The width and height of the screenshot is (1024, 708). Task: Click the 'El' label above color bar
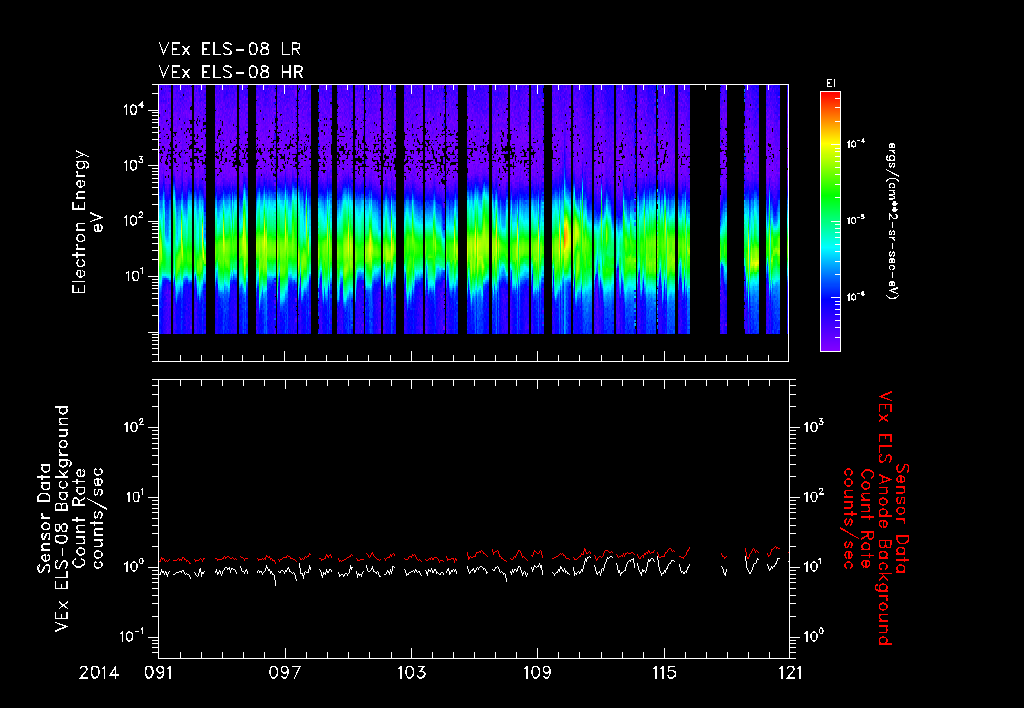(831, 84)
